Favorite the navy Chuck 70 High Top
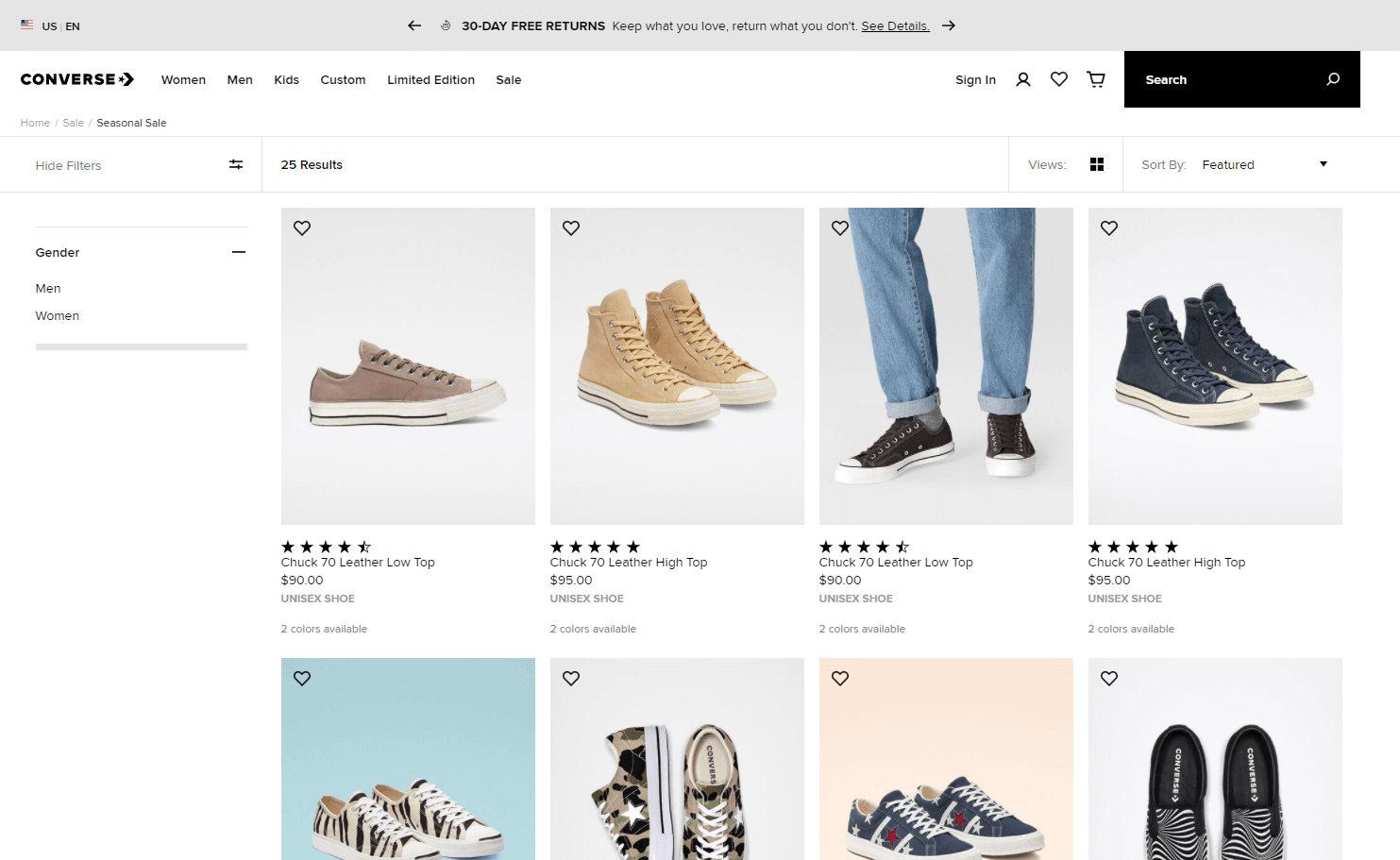The width and height of the screenshot is (1400, 860). tap(1109, 228)
